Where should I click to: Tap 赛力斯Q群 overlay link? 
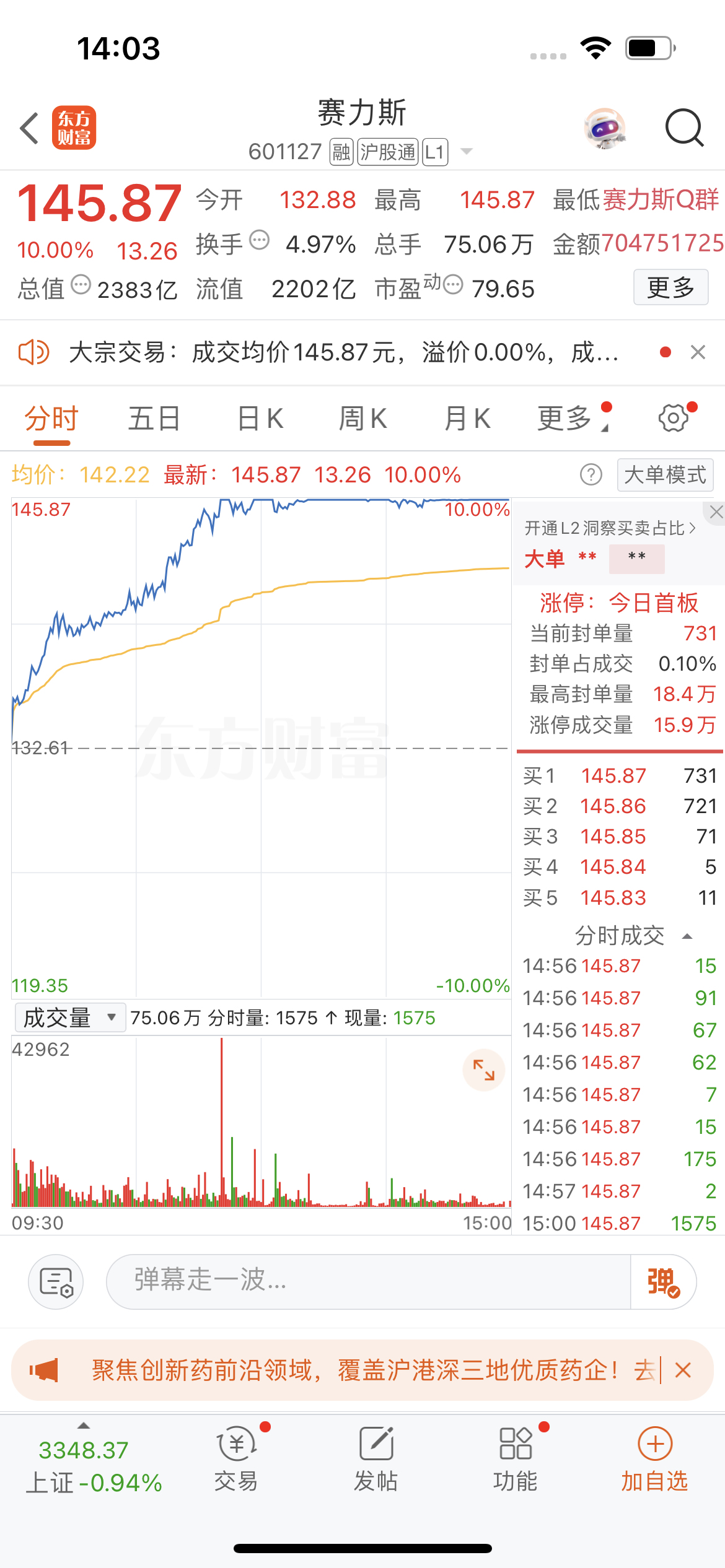[661, 200]
